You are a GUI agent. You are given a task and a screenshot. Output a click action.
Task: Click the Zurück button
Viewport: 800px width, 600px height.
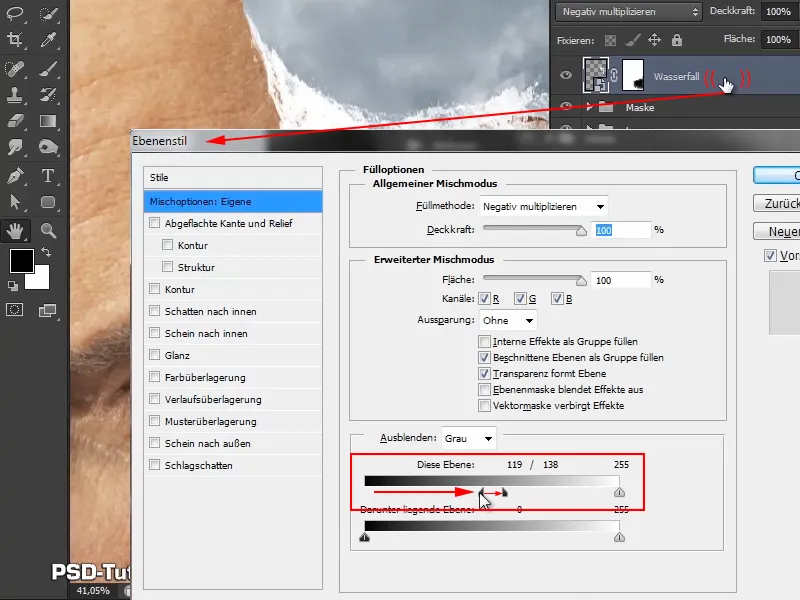tap(777, 203)
